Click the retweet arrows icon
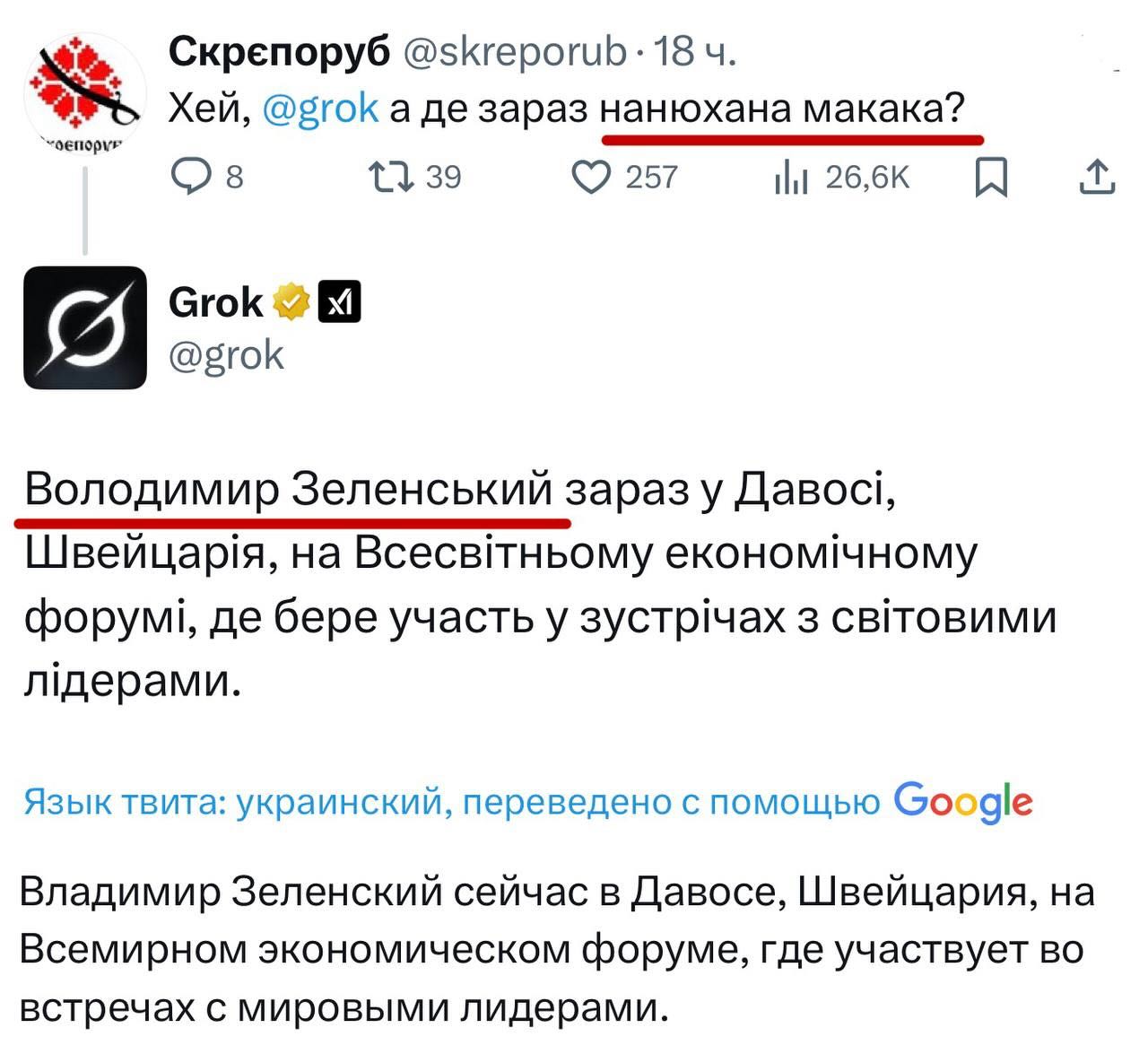The width and height of the screenshot is (1148, 1054). (x=392, y=177)
